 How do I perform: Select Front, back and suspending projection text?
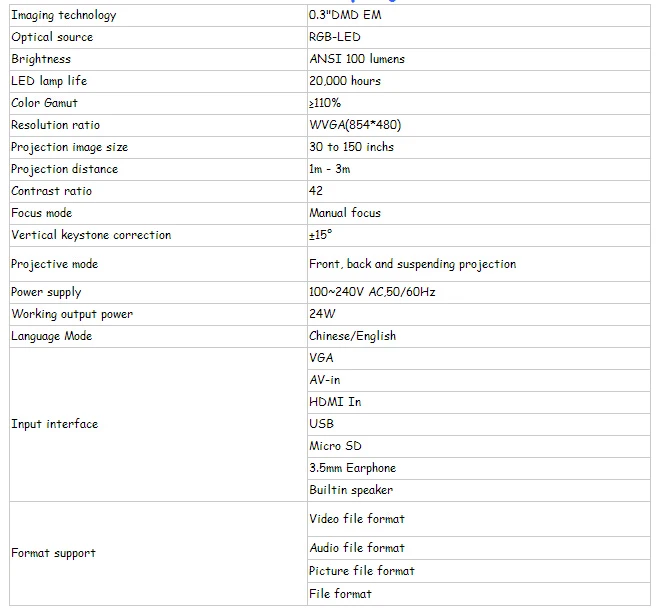pos(413,264)
